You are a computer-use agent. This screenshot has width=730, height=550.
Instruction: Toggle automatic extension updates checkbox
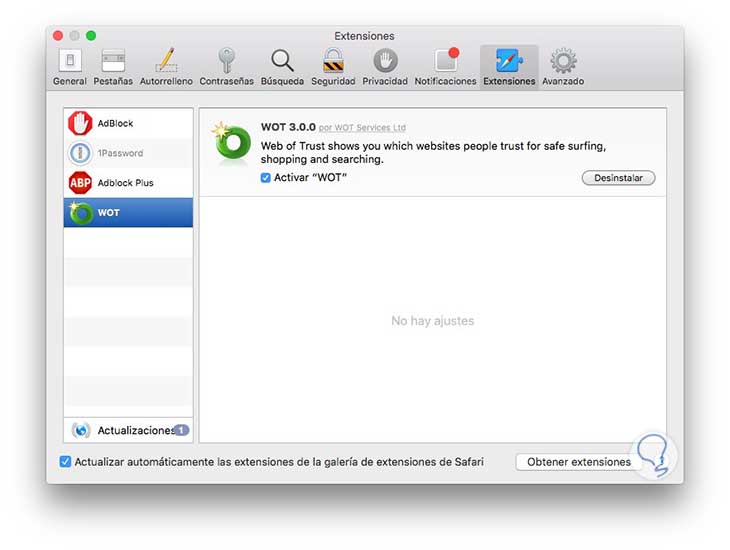pyautogui.click(x=65, y=462)
